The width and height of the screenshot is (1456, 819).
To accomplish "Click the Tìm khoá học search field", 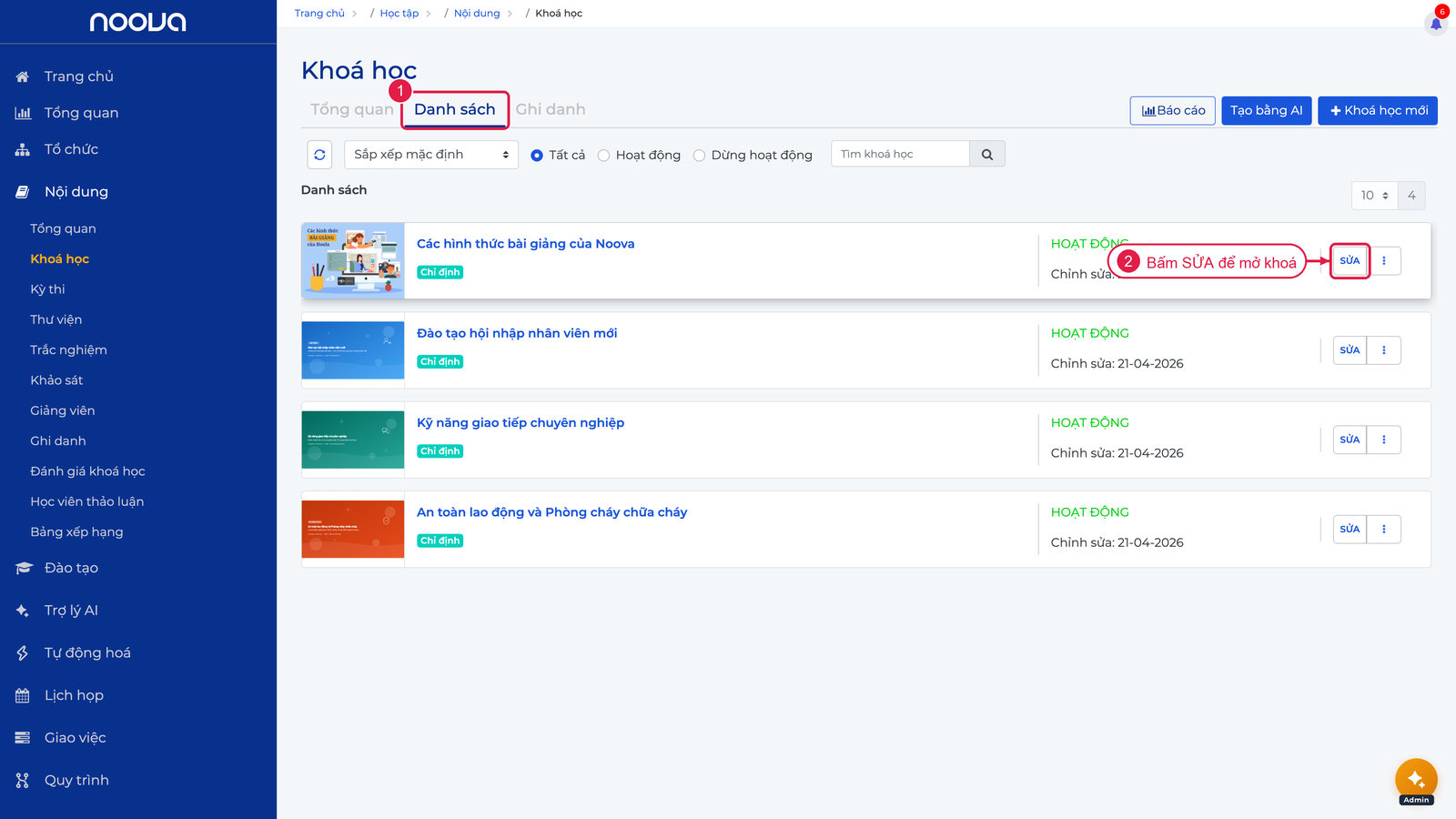I will pyautogui.click(x=900, y=155).
